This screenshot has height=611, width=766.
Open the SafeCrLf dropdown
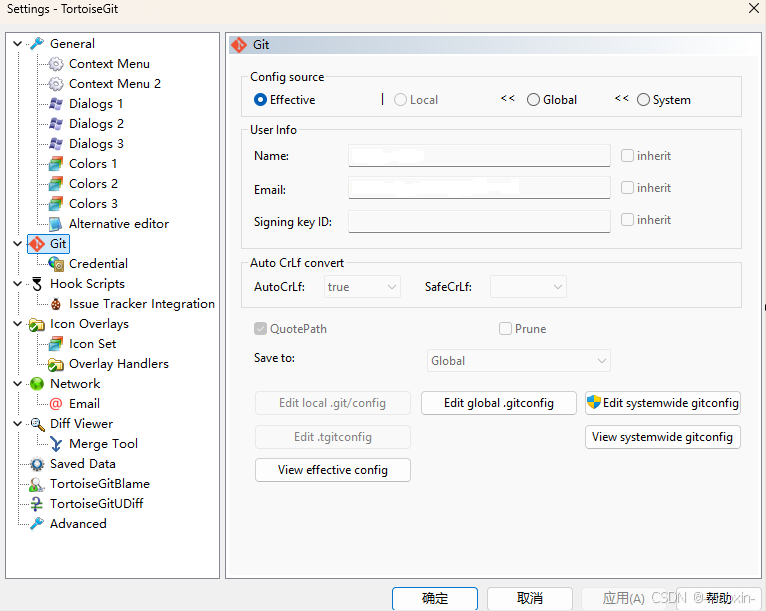(528, 287)
